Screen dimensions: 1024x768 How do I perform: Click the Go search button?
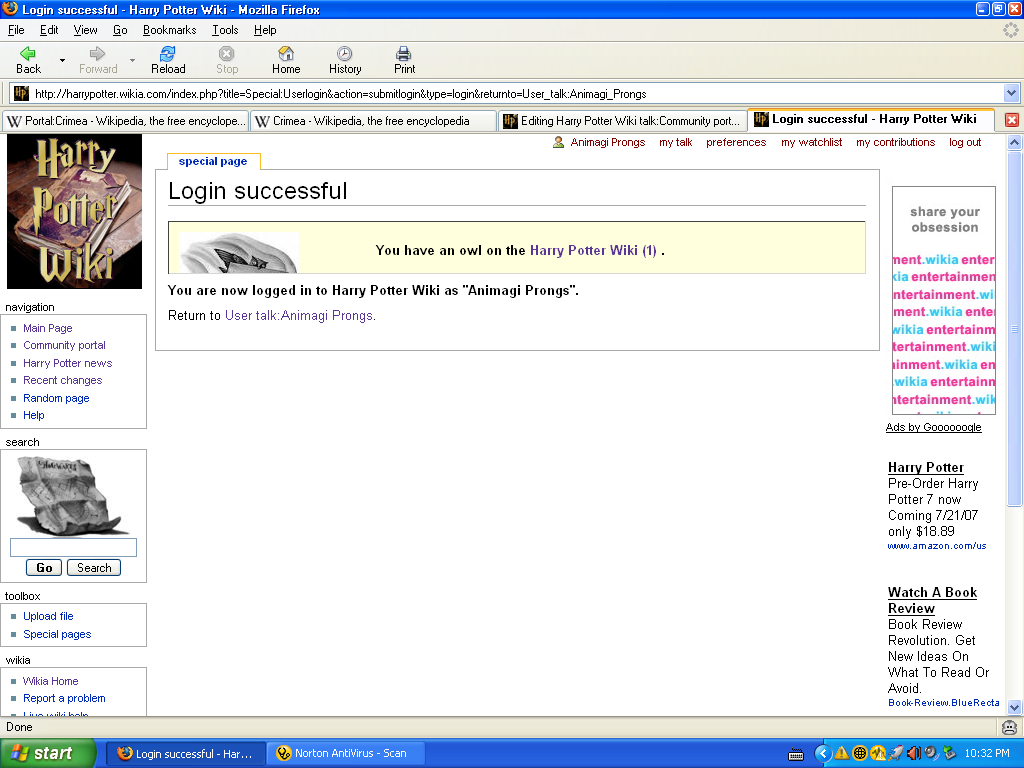44,568
